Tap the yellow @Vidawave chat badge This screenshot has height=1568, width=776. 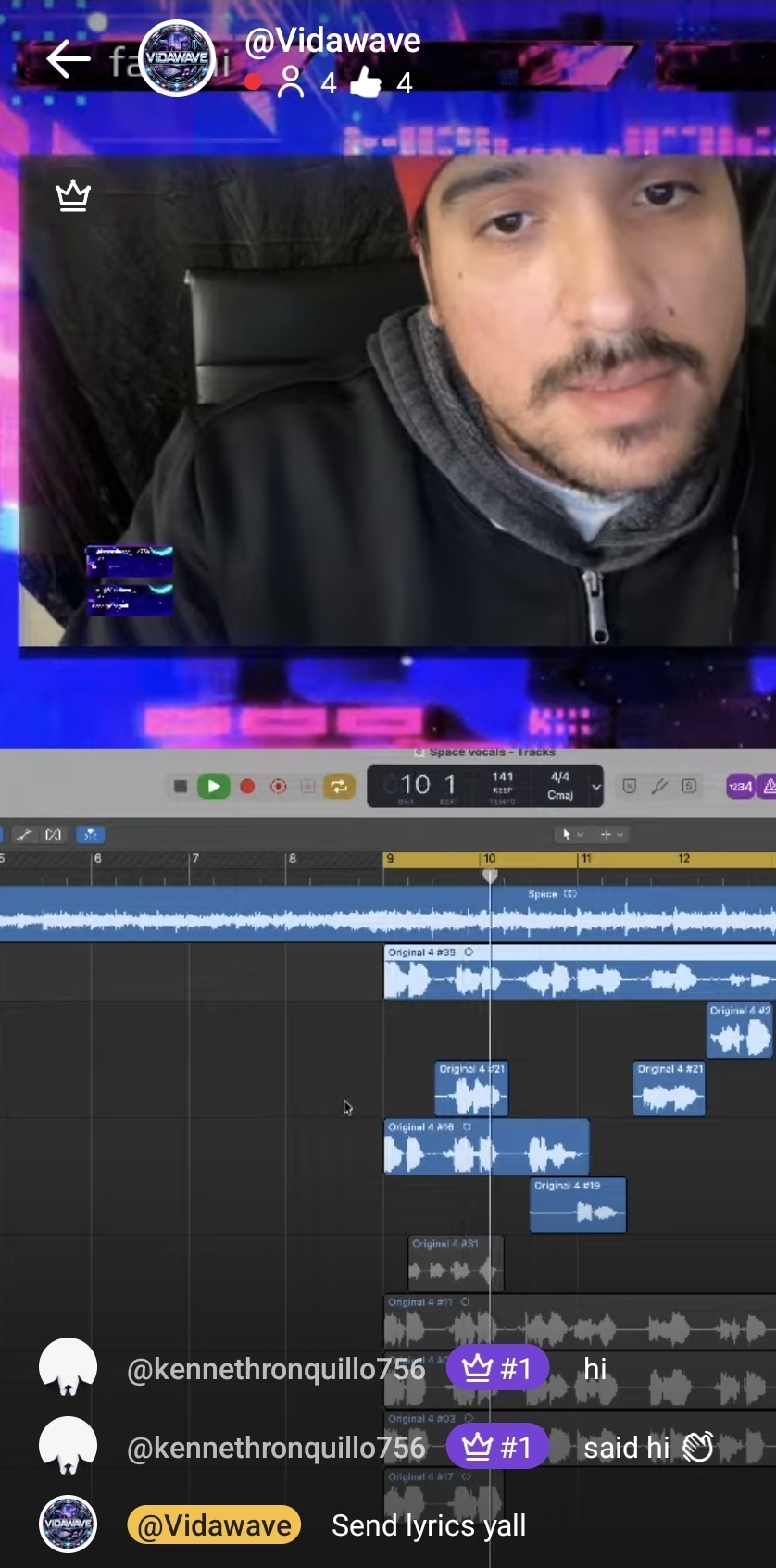(x=214, y=1525)
